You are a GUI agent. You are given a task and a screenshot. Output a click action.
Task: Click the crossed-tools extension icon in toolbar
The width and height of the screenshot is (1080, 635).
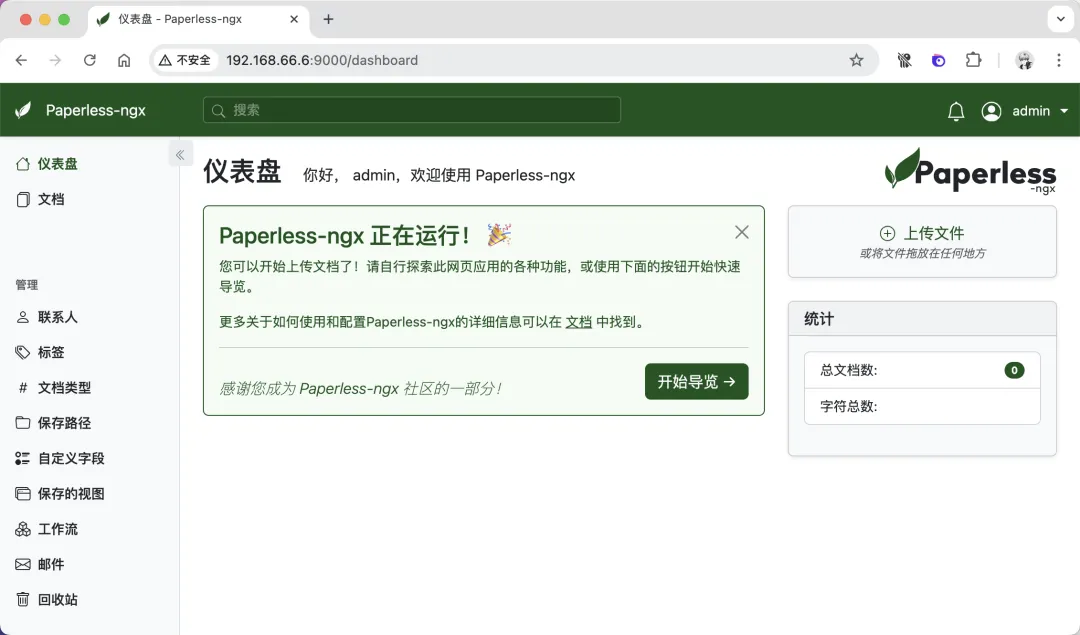[904, 61]
